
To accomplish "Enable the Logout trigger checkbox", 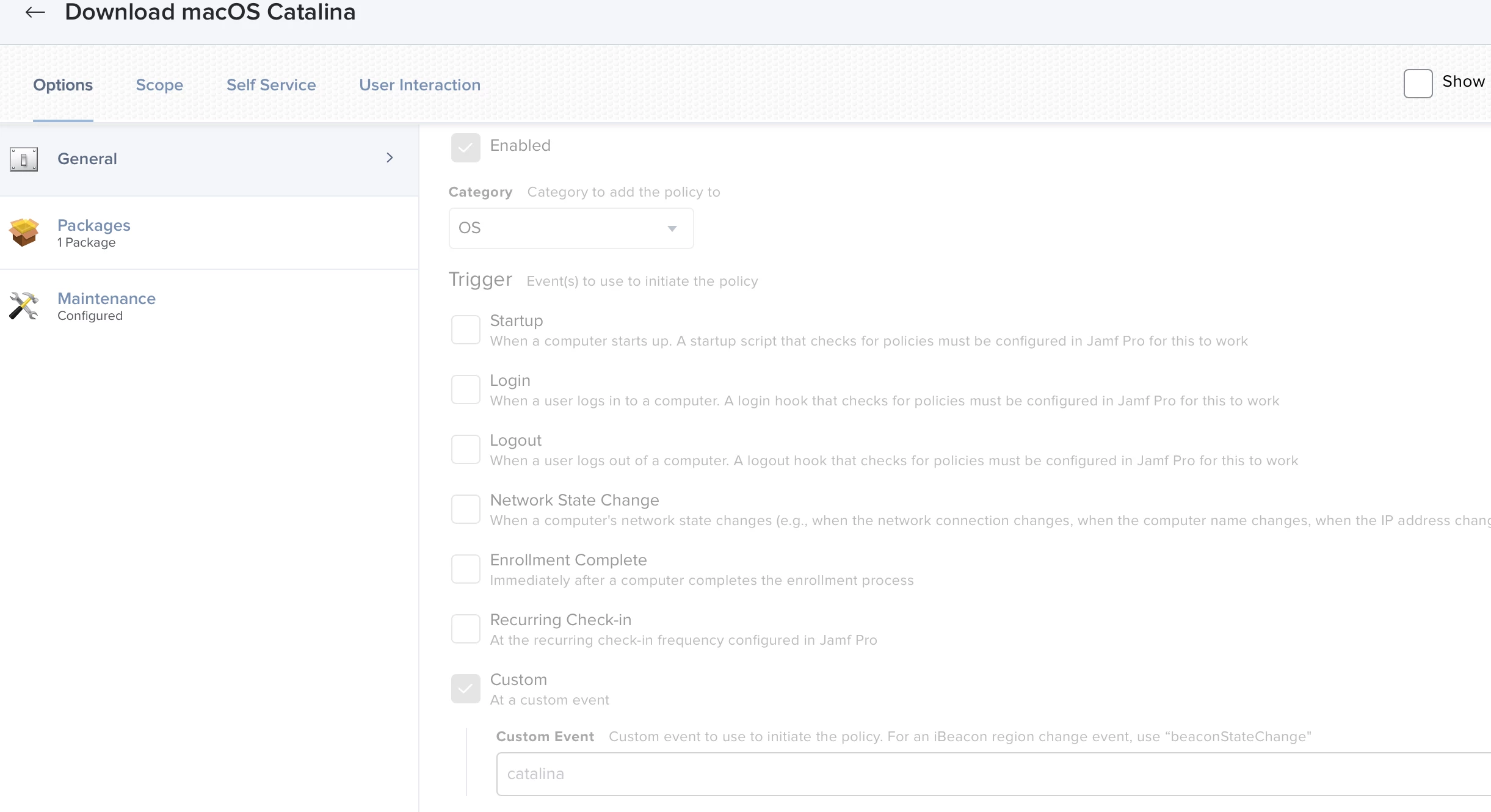I will tap(465, 449).
